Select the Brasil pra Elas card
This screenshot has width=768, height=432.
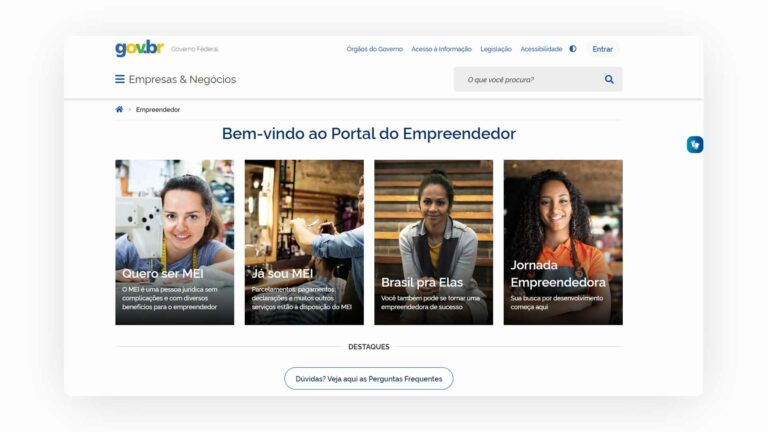pos(433,242)
